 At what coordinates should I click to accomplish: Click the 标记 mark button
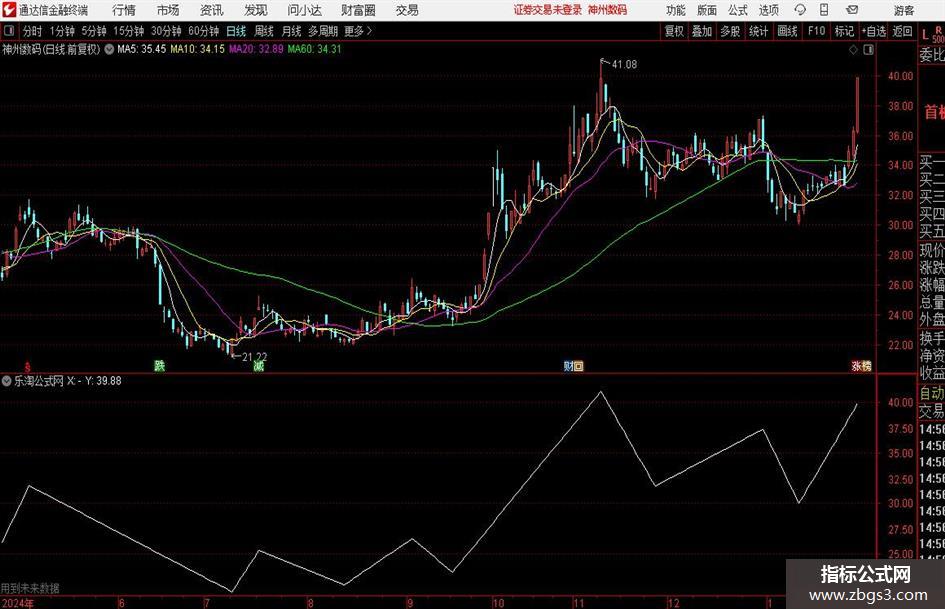point(844,31)
